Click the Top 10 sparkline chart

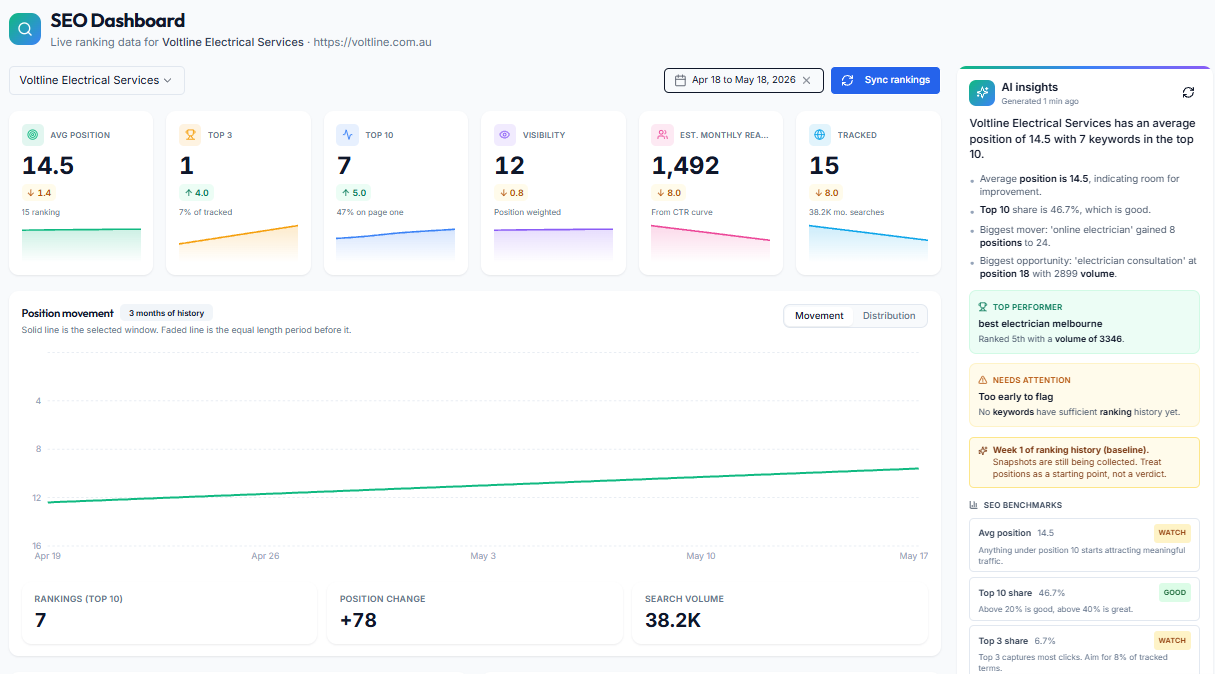click(396, 243)
